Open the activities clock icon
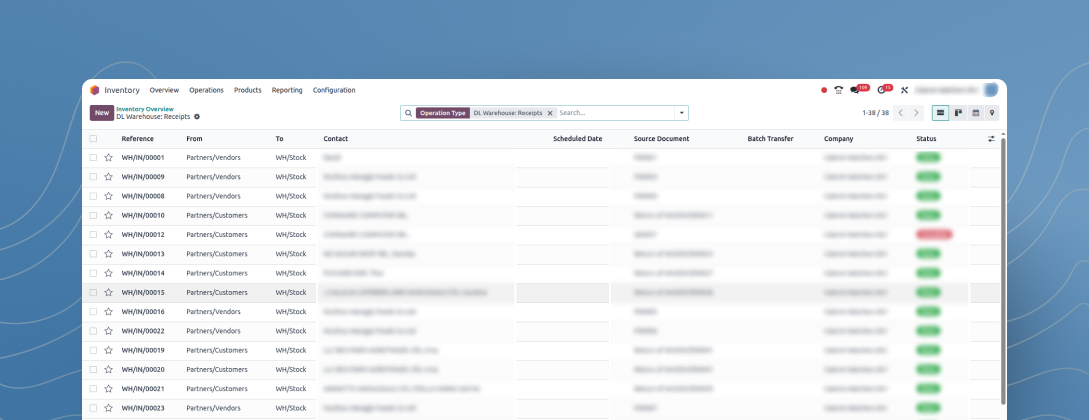Viewport: 1089px width, 420px height. pyautogui.click(x=881, y=90)
